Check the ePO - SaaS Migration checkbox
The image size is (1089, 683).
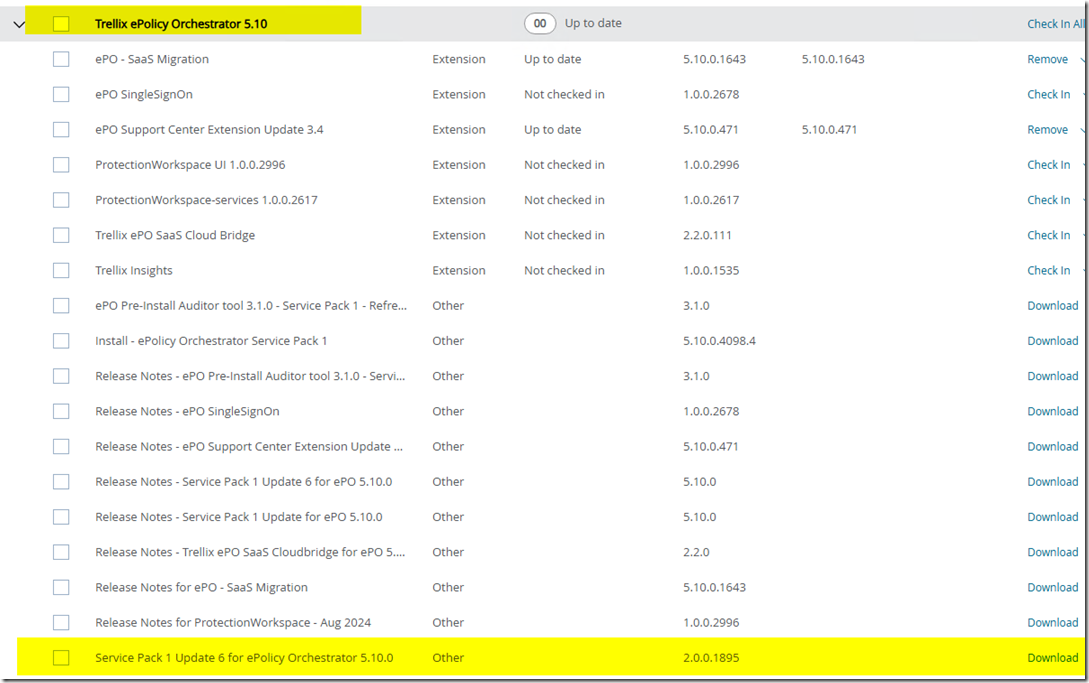point(61,60)
